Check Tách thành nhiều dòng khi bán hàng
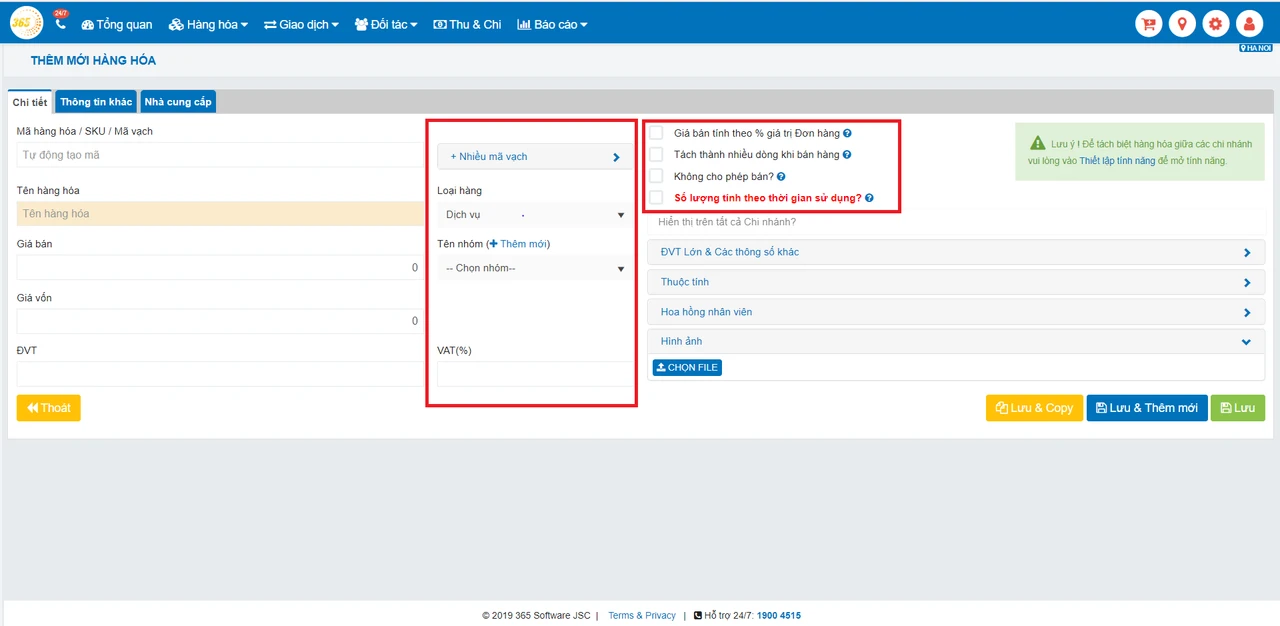The height and width of the screenshot is (626, 1280). pos(656,154)
